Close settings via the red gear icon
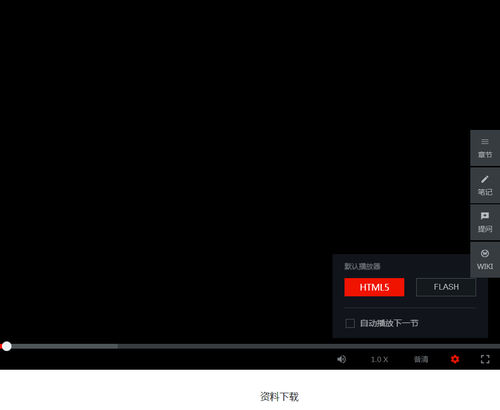 pos(455,359)
